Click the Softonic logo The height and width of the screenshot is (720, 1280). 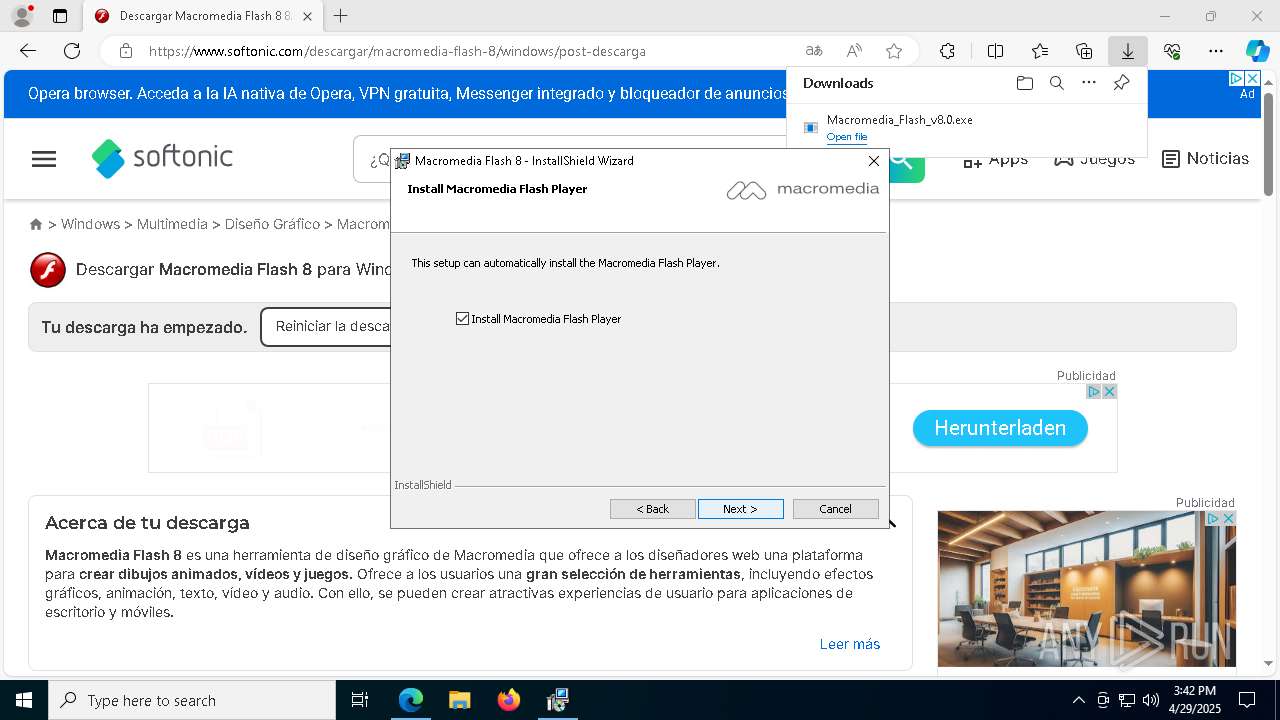pyautogui.click(x=162, y=158)
